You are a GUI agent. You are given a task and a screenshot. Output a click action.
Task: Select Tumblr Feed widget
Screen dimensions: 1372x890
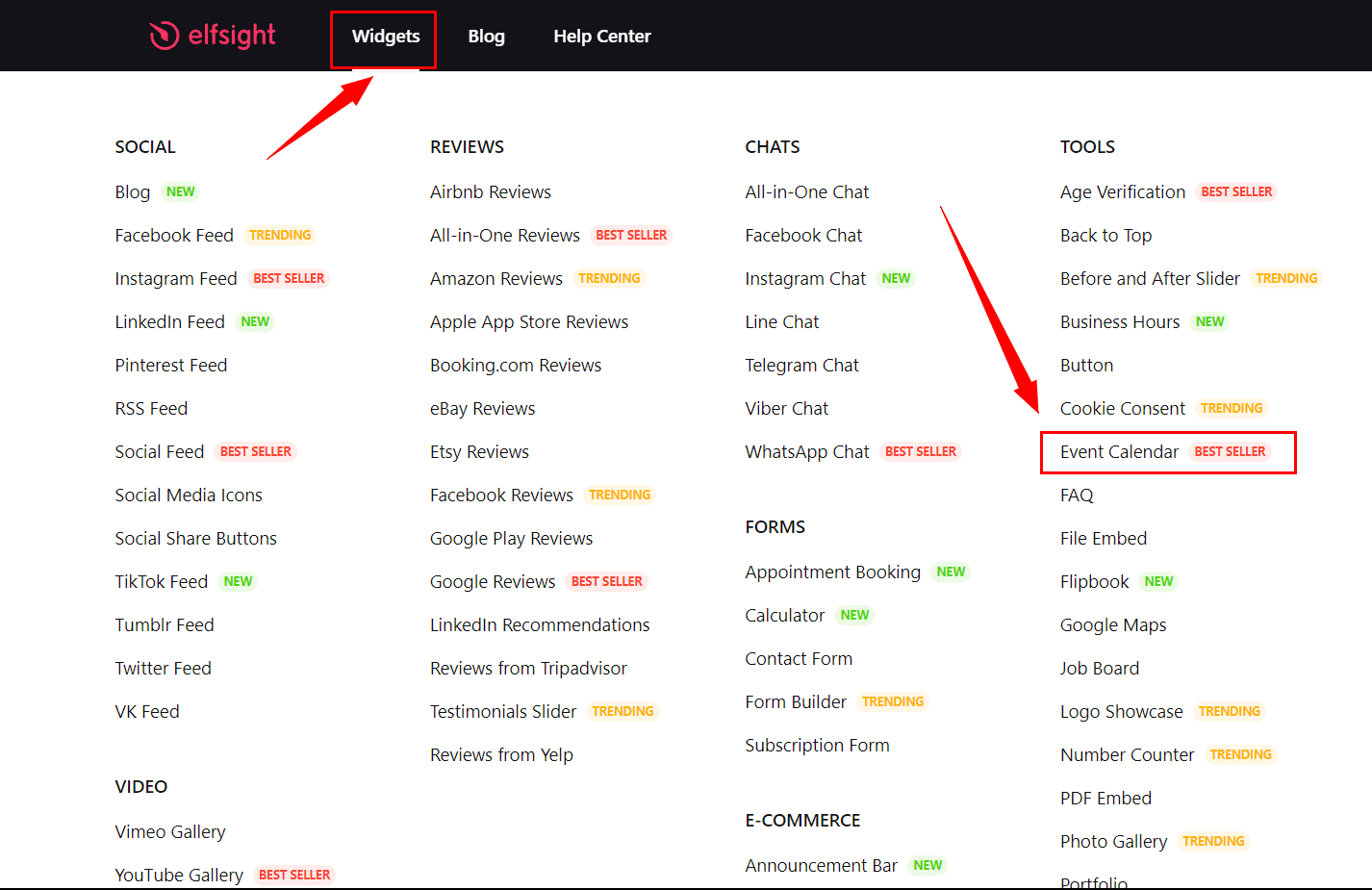[x=165, y=625]
